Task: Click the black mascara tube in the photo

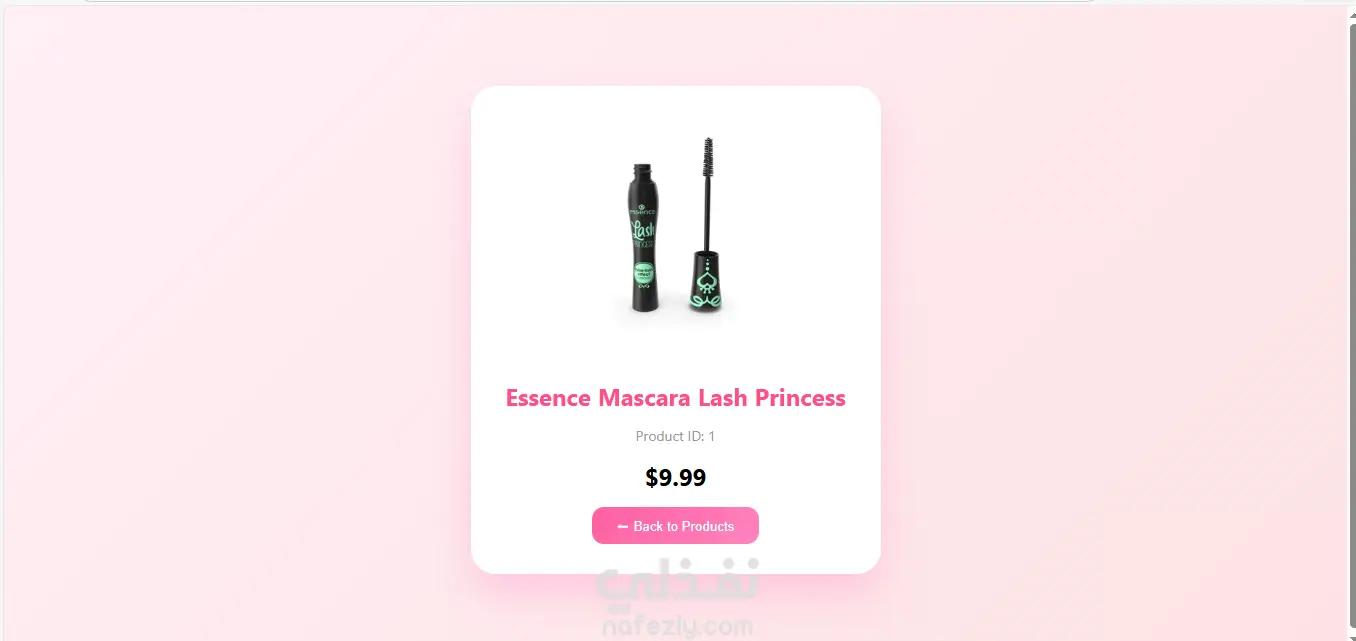Action: pyautogui.click(x=644, y=238)
